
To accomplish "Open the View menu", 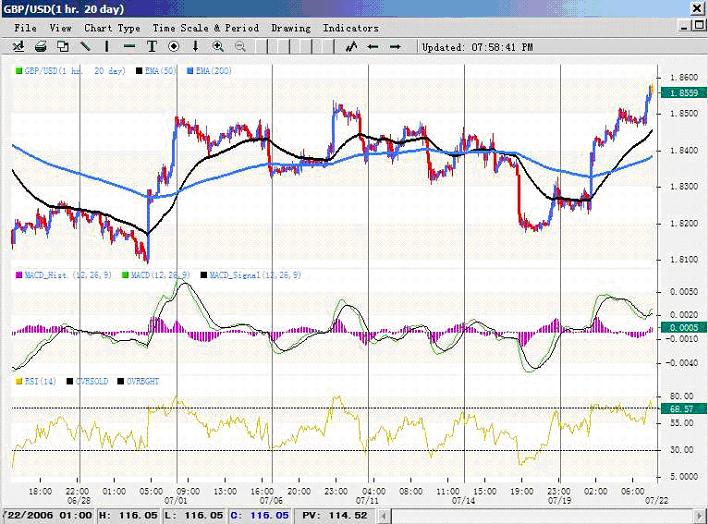I will [61, 28].
